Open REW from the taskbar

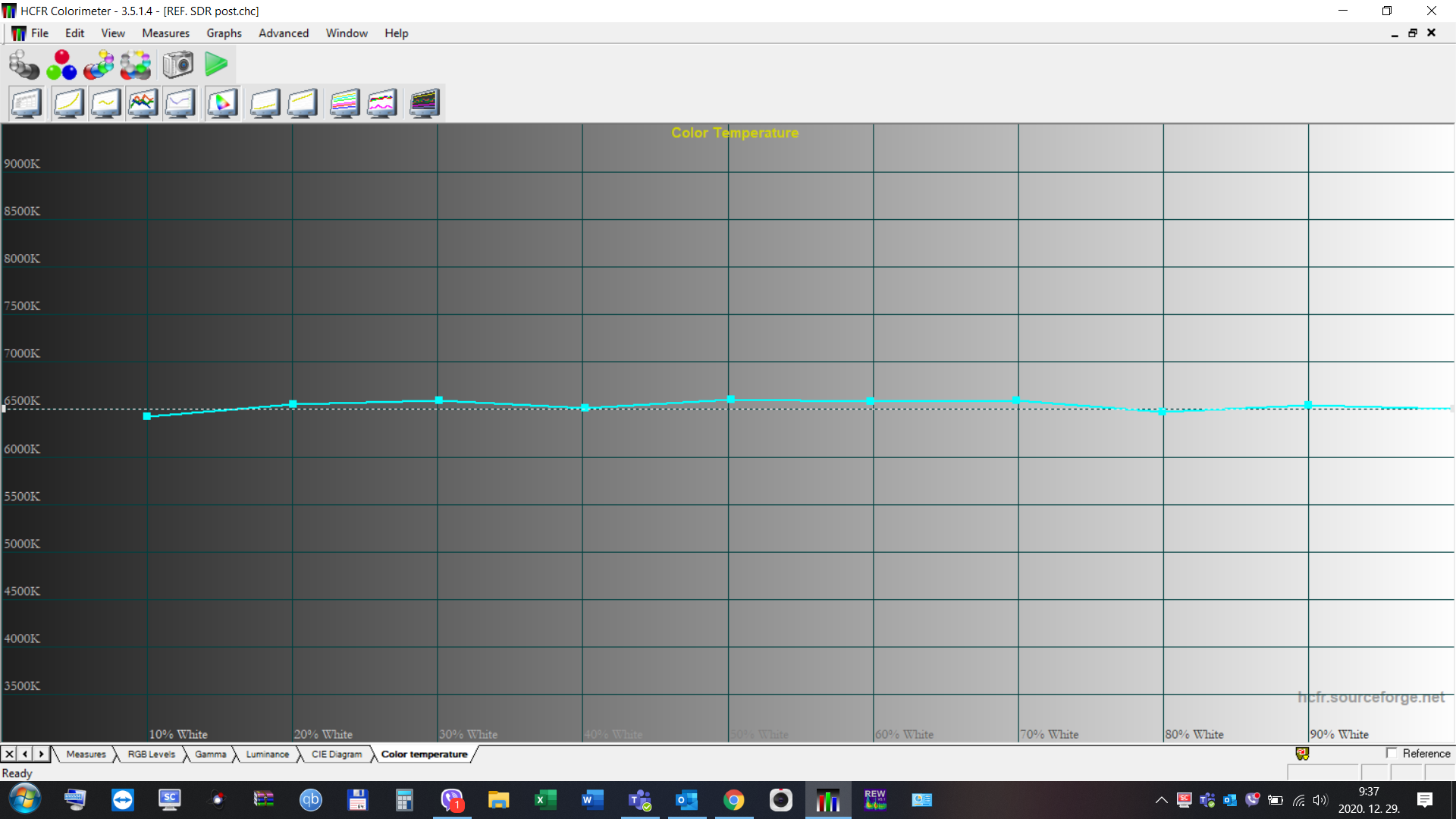click(875, 800)
